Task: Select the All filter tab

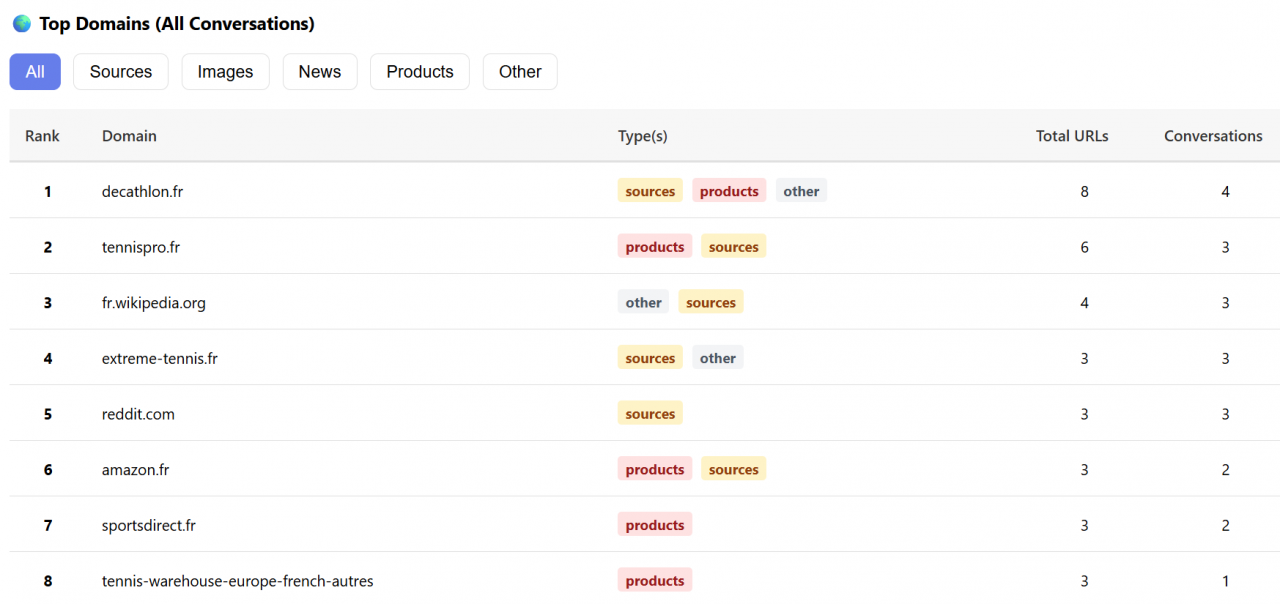Action: [35, 72]
